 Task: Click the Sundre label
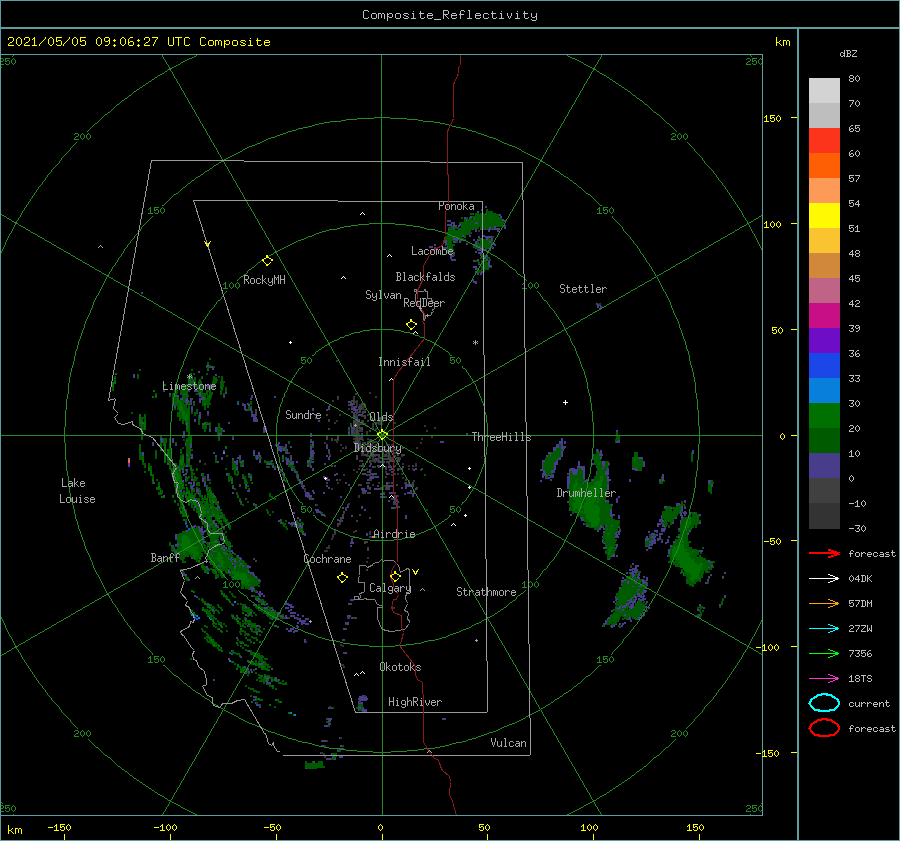pyautogui.click(x=303, y=415)
